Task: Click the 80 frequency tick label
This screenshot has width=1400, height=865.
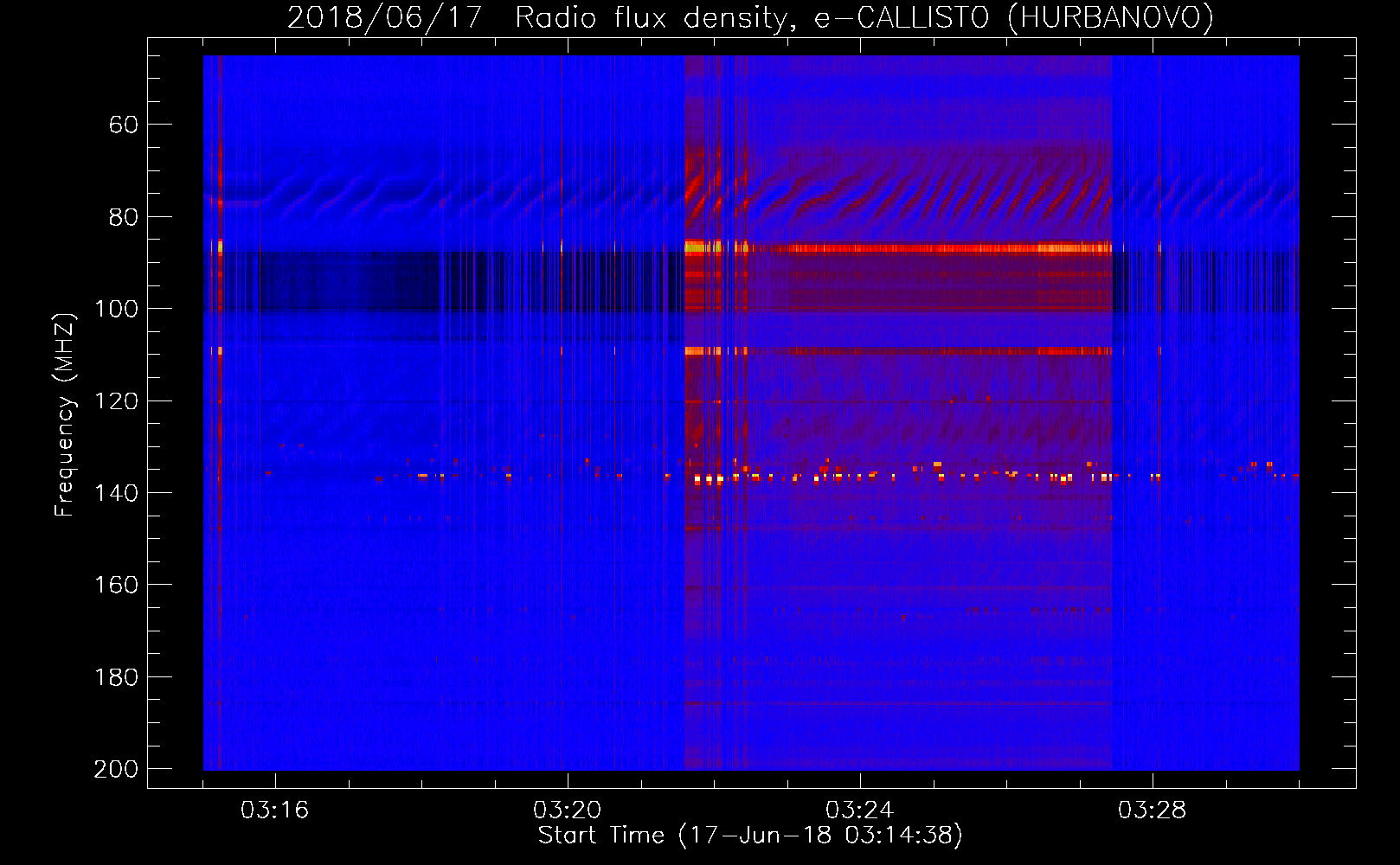Action: click(x=124, y=217)
